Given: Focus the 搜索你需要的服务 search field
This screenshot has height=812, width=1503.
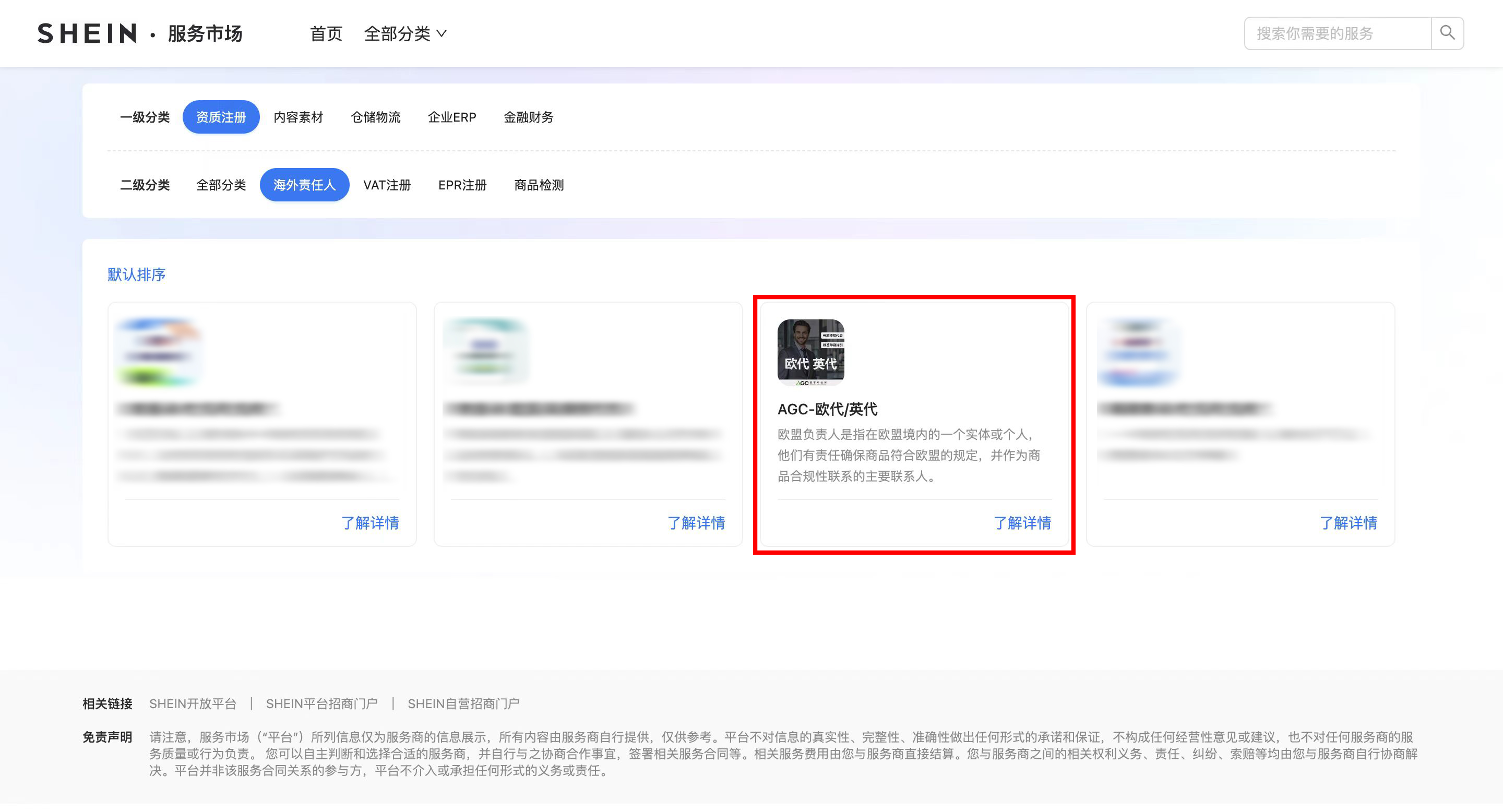Looking at the screenshot, I should coord(1336,33).
